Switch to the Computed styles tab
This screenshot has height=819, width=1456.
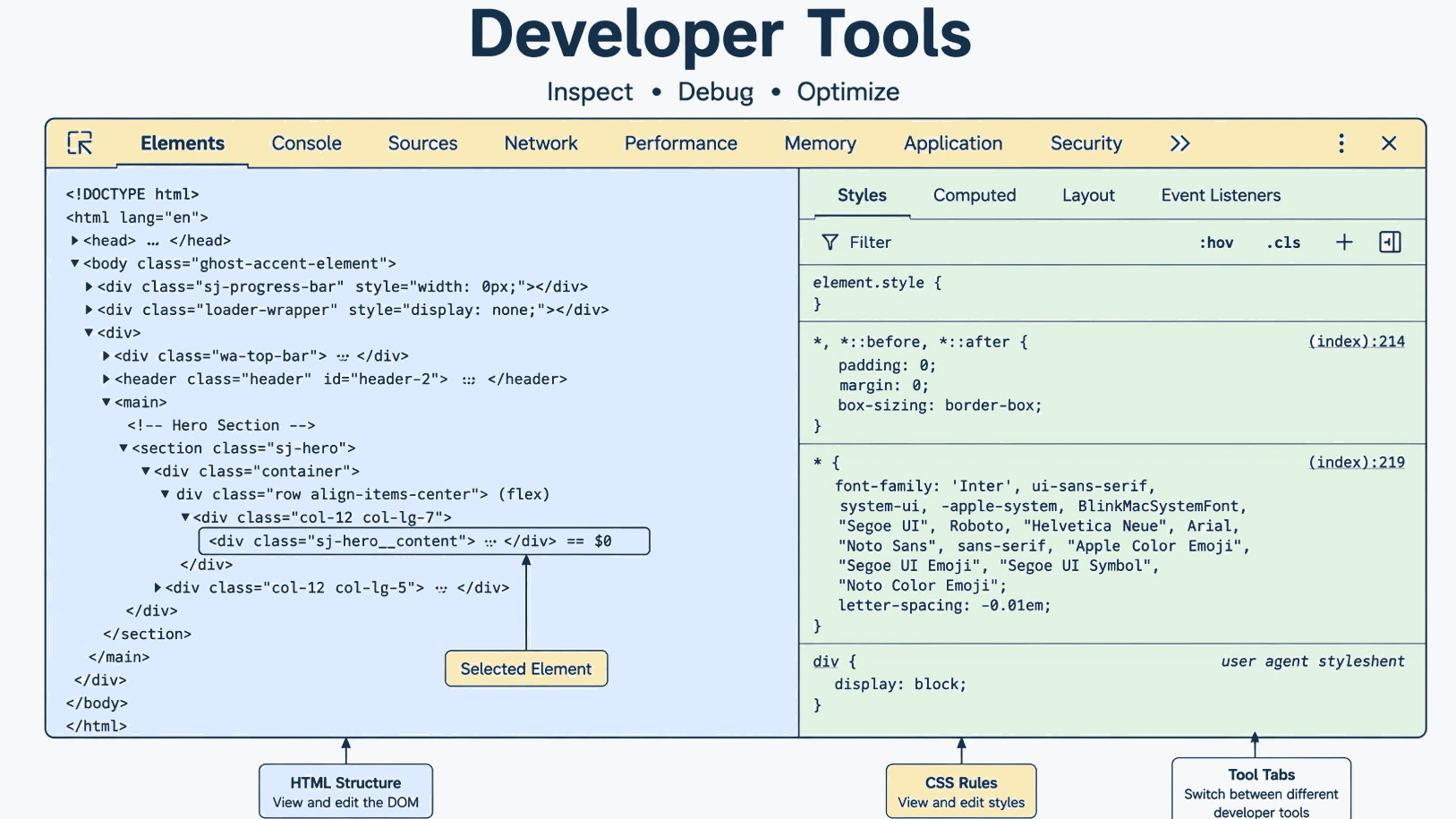pyautogui.click(x=975, y=195)
